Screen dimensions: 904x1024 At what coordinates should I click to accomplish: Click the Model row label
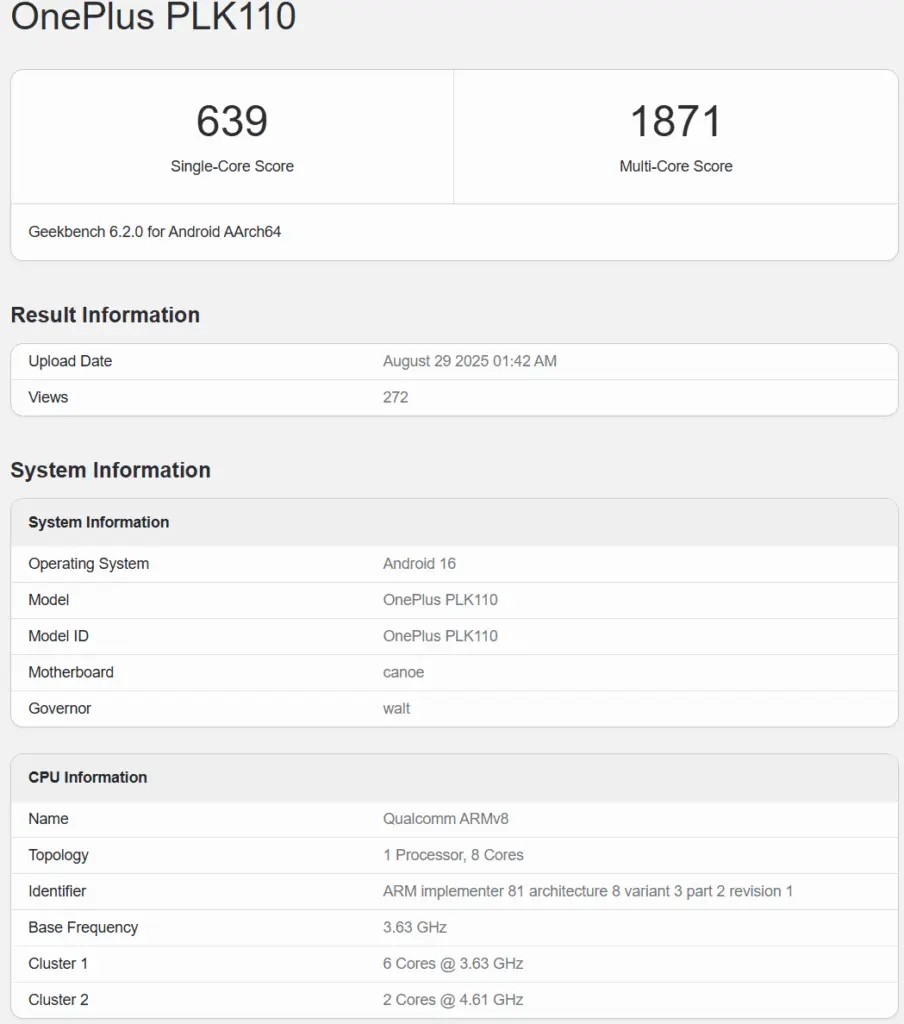click(48, 600)
